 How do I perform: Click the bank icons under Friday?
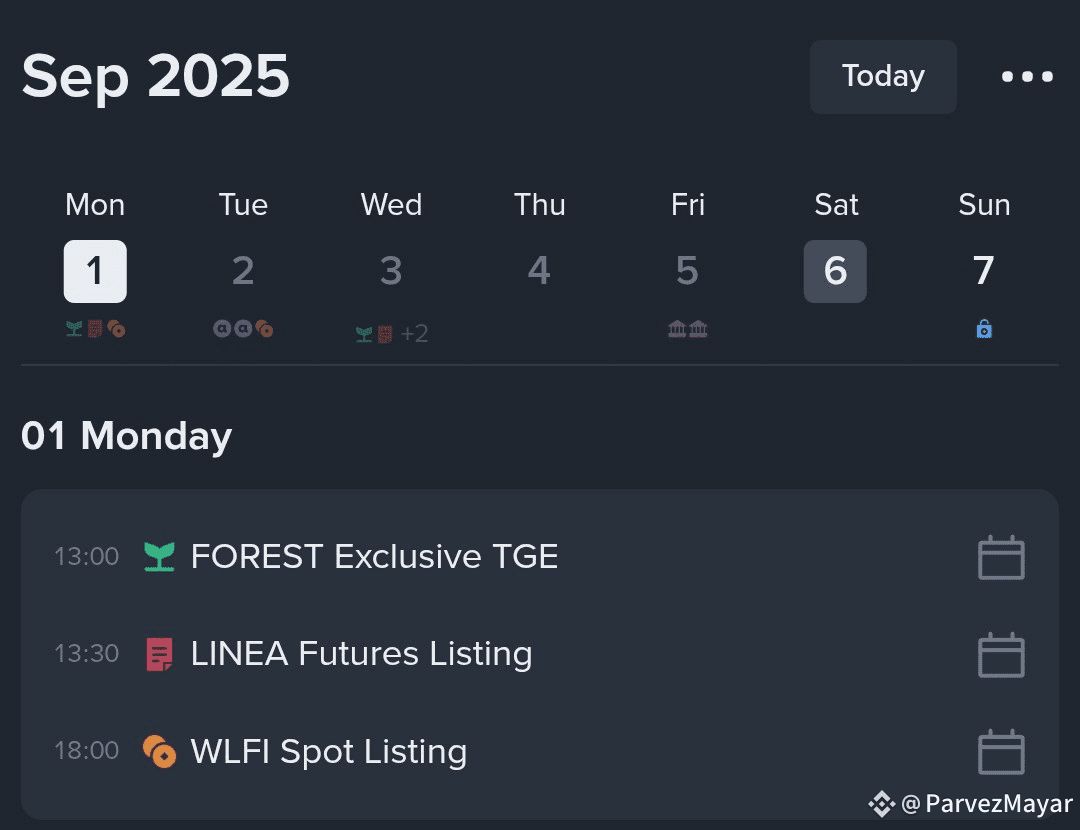[688, 329]
